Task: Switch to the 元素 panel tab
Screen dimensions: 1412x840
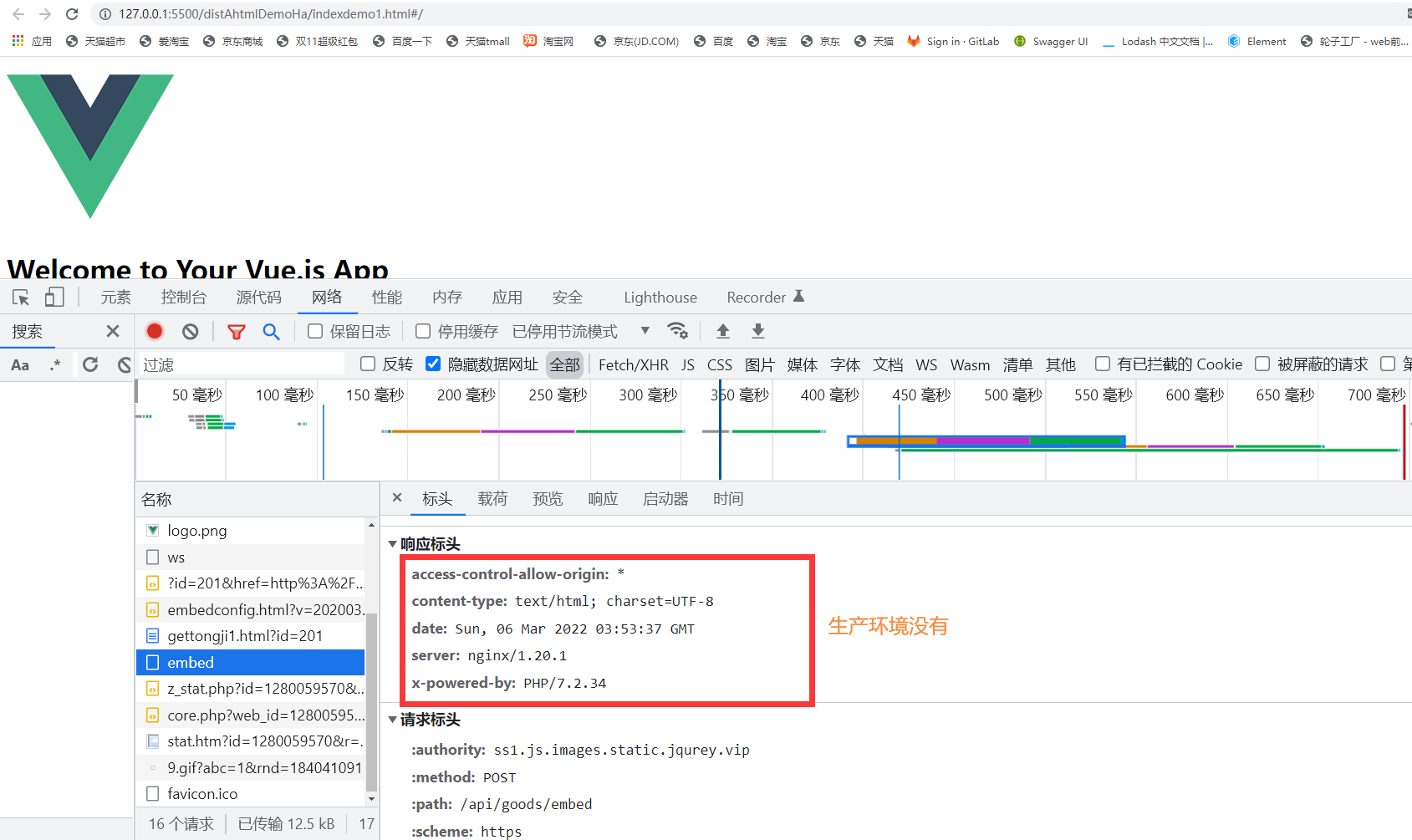Action: pyautogui.click(x=116, y=298)
